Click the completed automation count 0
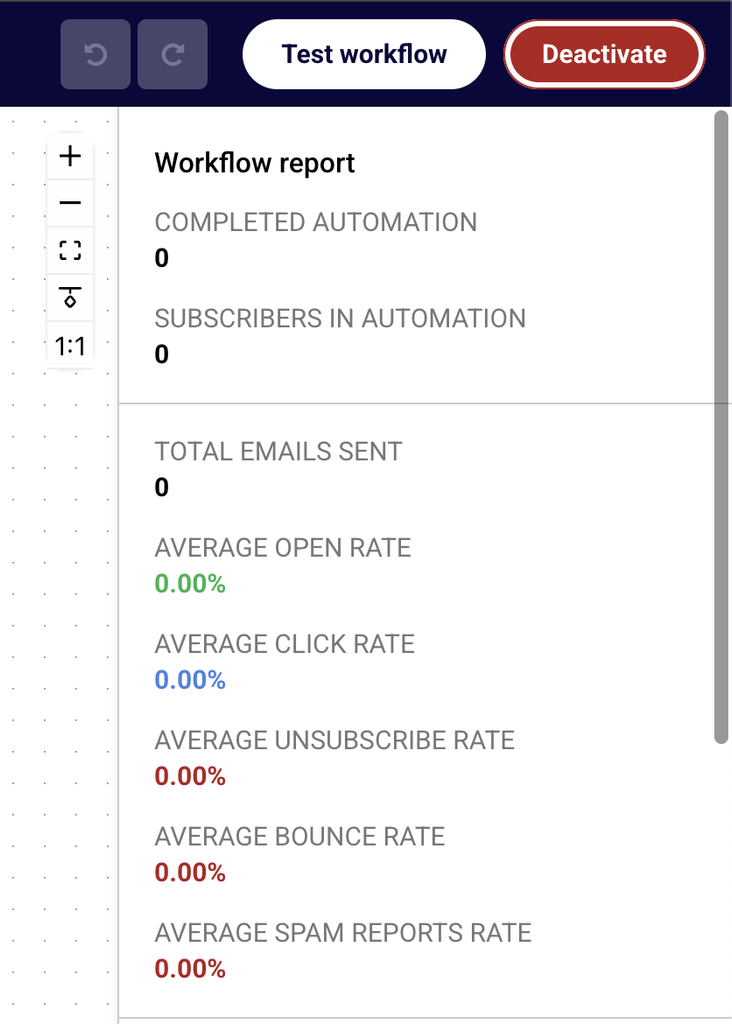 click(162, 258)
